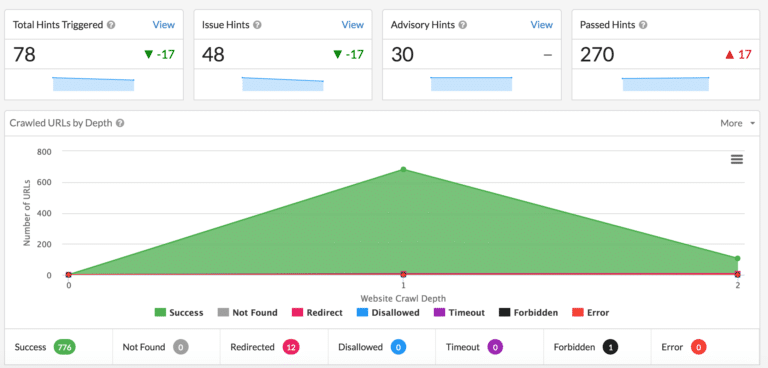
Task: Toggle Success series in chart legend
Action: (179, 313)
